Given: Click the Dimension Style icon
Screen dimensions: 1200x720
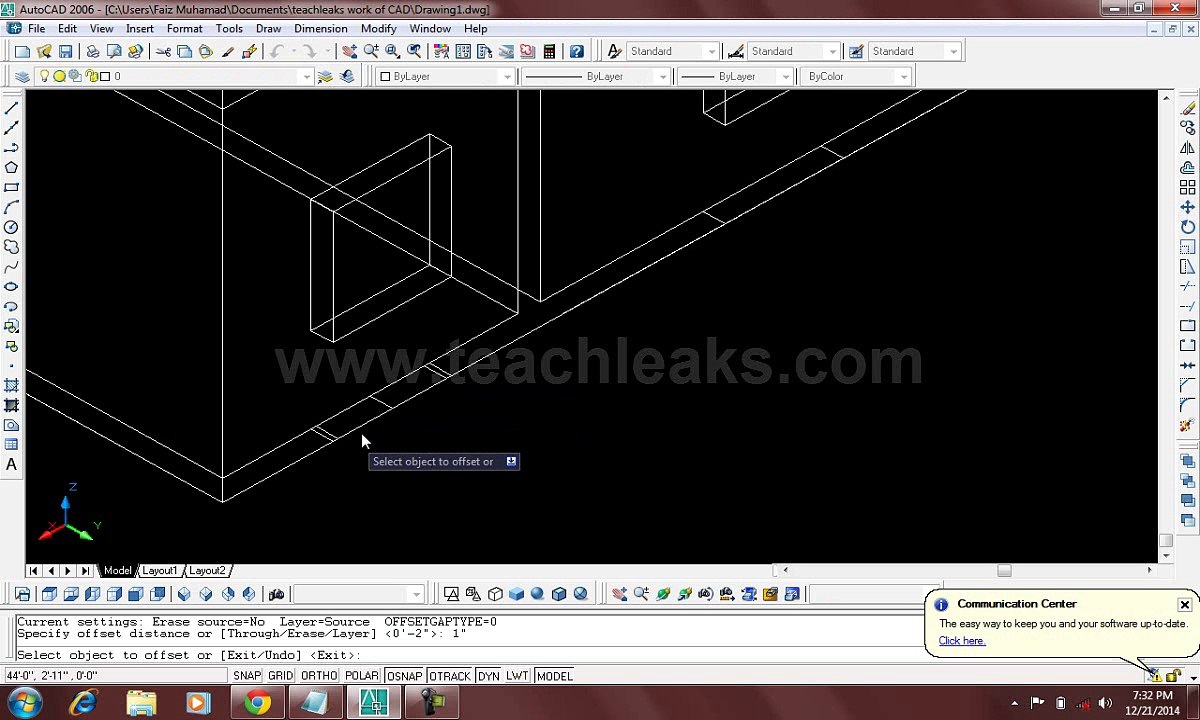Looking at the screenshot, I should point(736,51).
